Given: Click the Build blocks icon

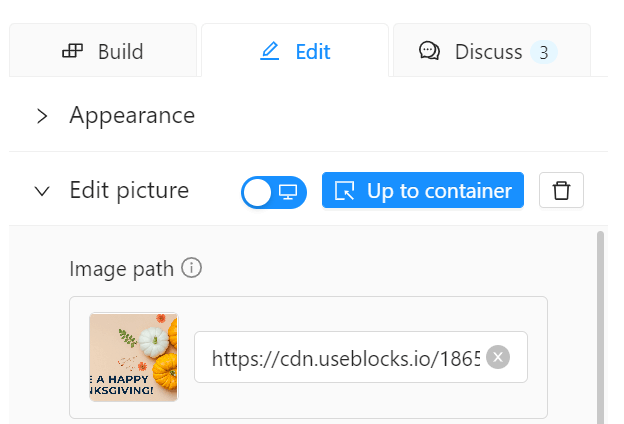Looking at the screenshot, I should pos(72,51).
